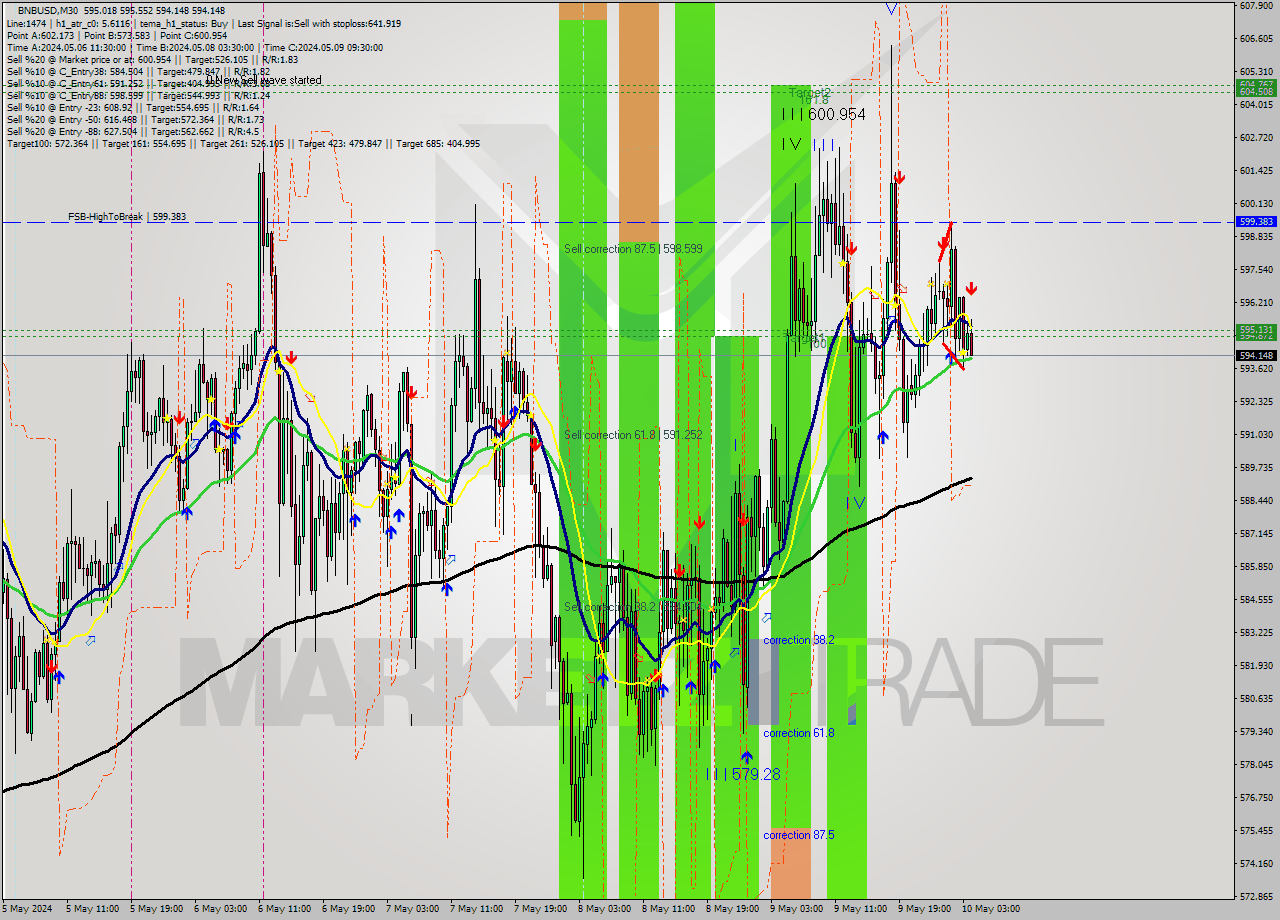Click the 'FSB-HighToBreak | 599.383' line label

coord(127,216)
